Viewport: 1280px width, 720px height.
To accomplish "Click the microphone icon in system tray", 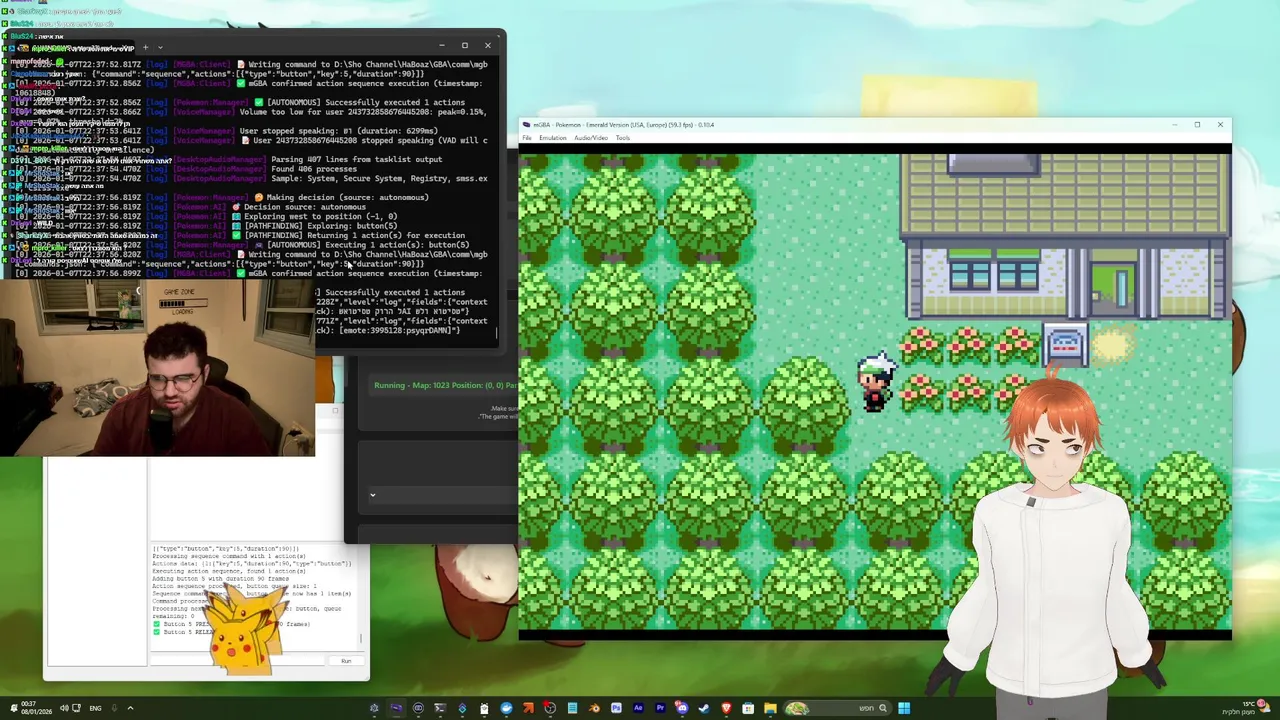I will (114, 708).
